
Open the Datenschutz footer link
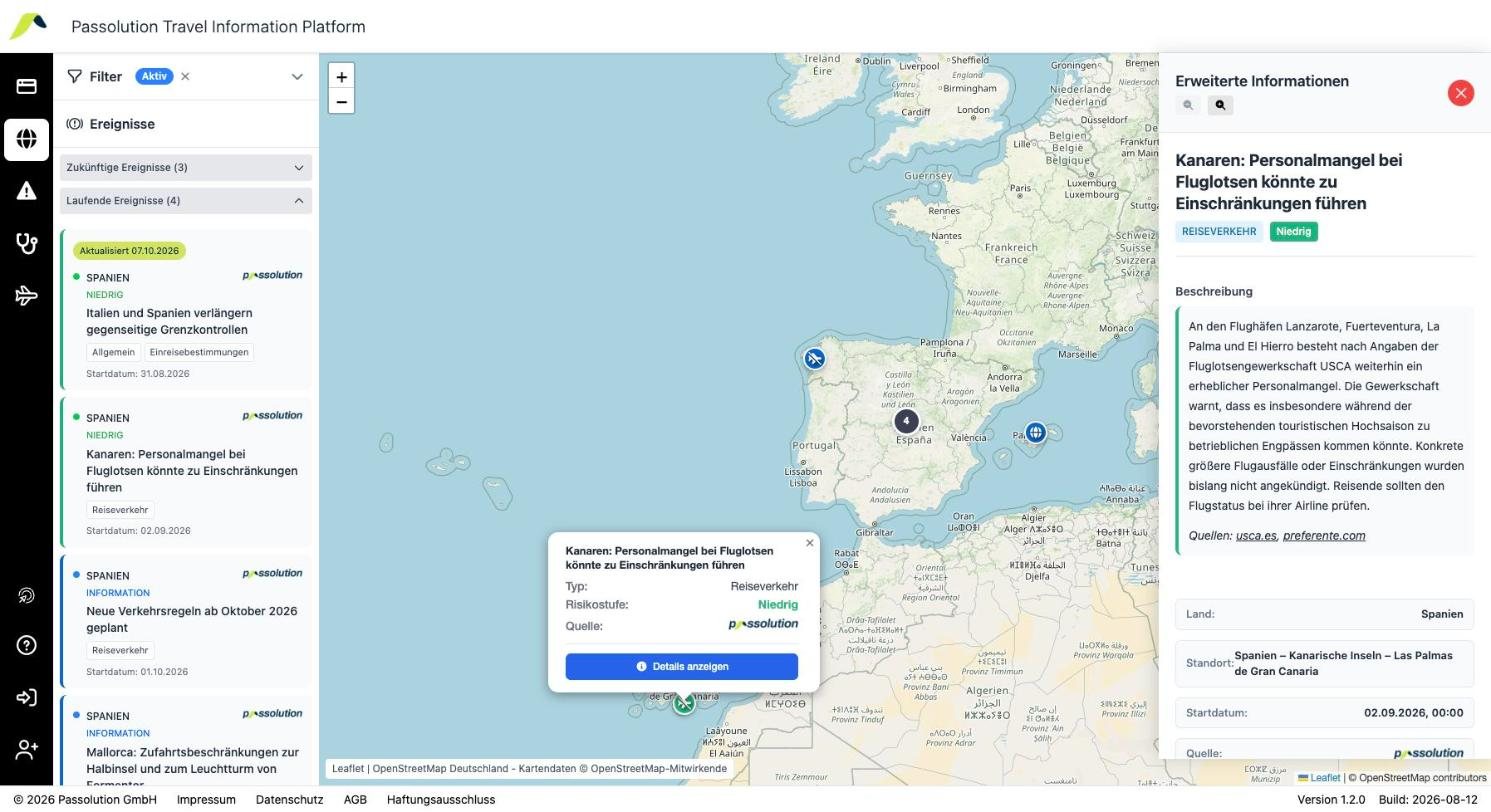click(x=289, y=800)
